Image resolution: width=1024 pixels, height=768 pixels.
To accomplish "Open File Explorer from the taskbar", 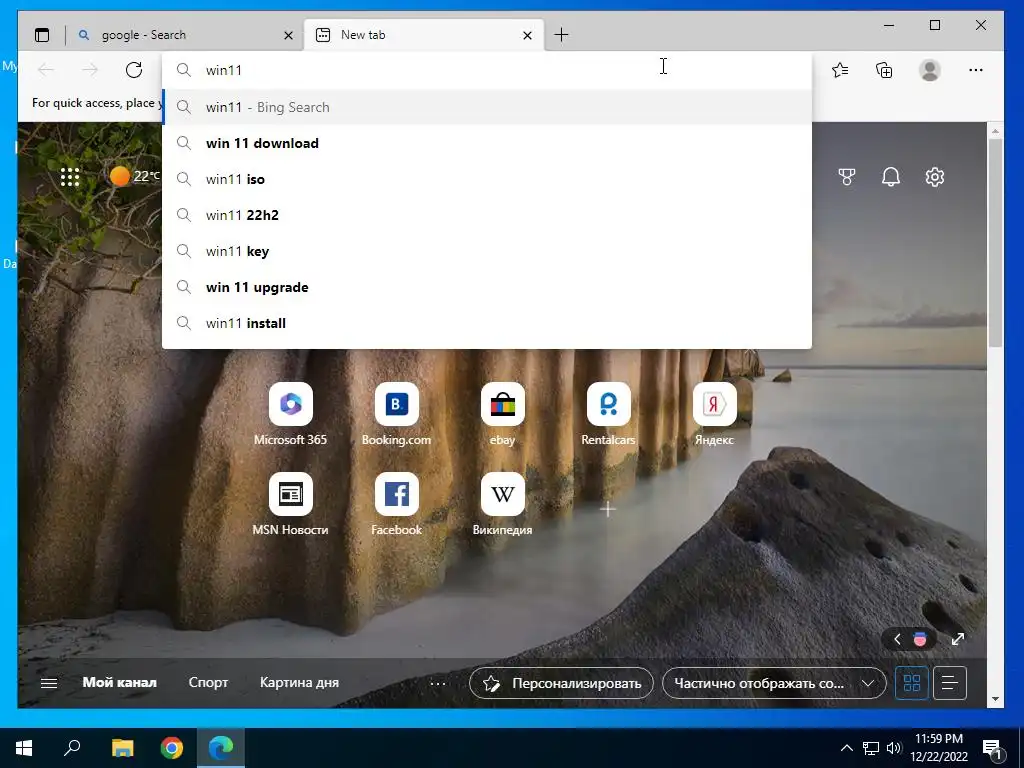I will pyautogui.click(x=122, y=748).
